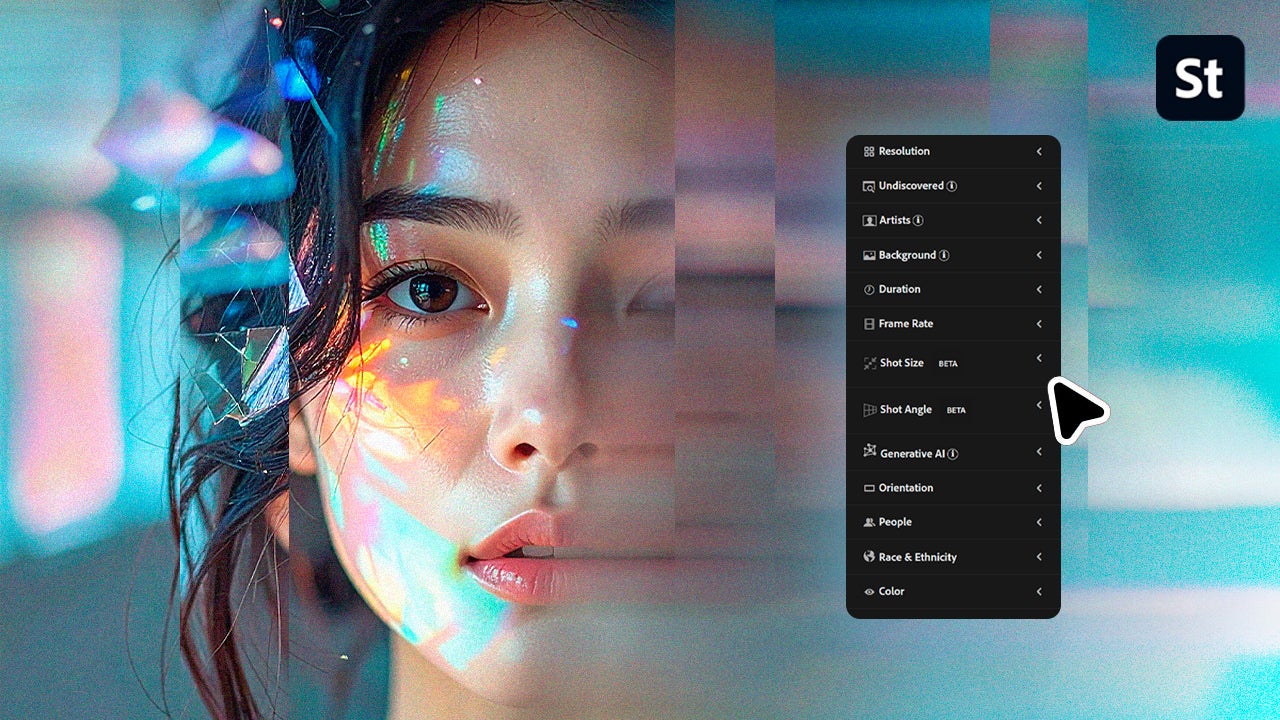Click the Resolution grid icon

click(869, 152)
